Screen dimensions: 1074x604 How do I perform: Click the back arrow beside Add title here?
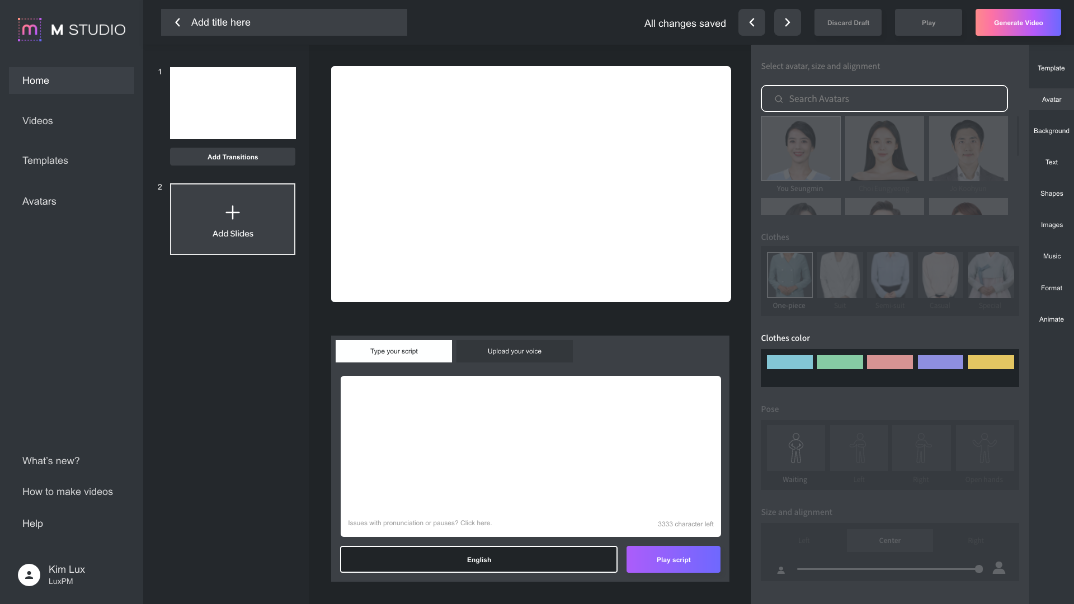pos(178,22)
